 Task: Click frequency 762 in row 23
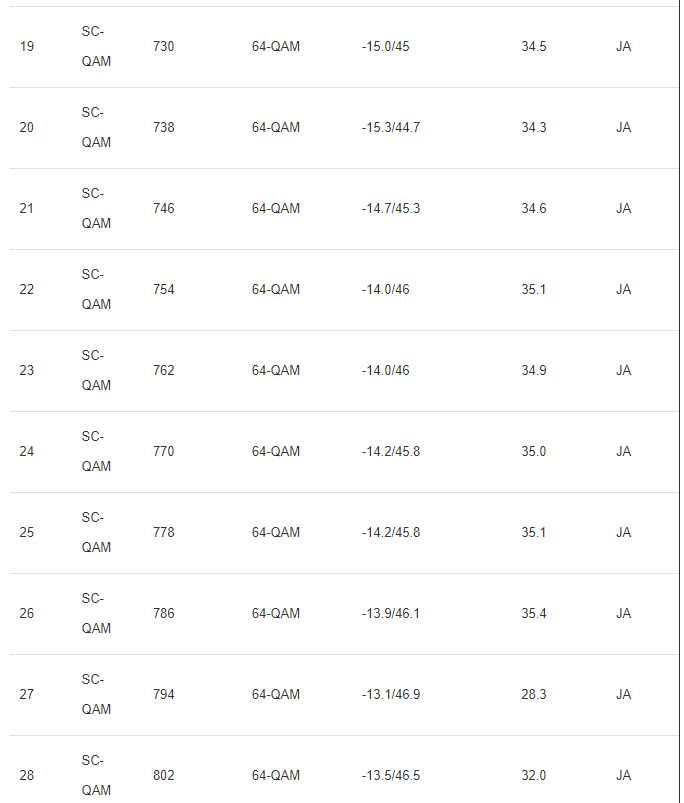pyautogui.click(x=163, y=371)
